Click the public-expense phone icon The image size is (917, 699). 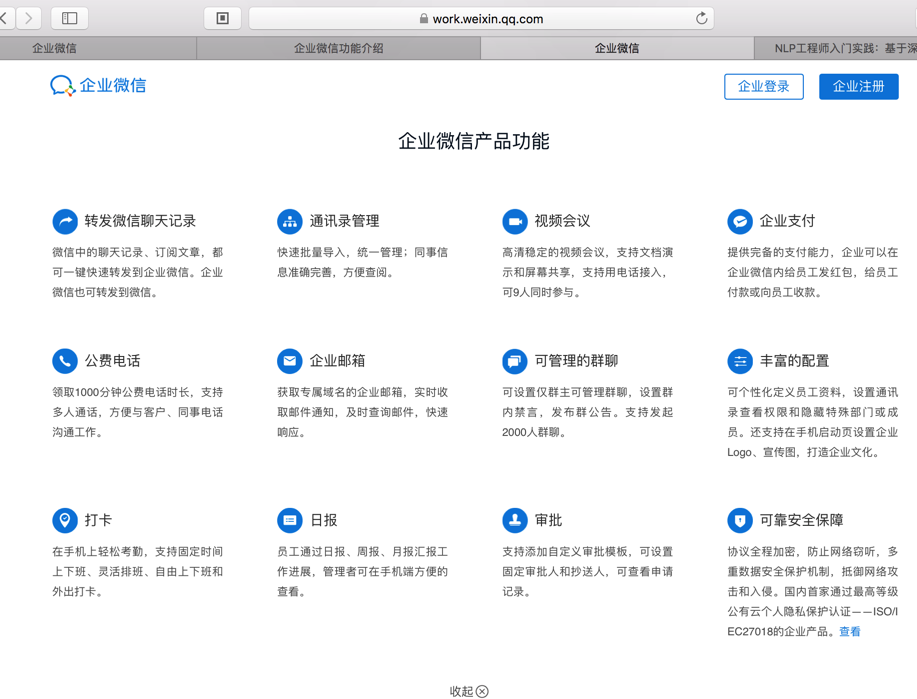[65, 361]
